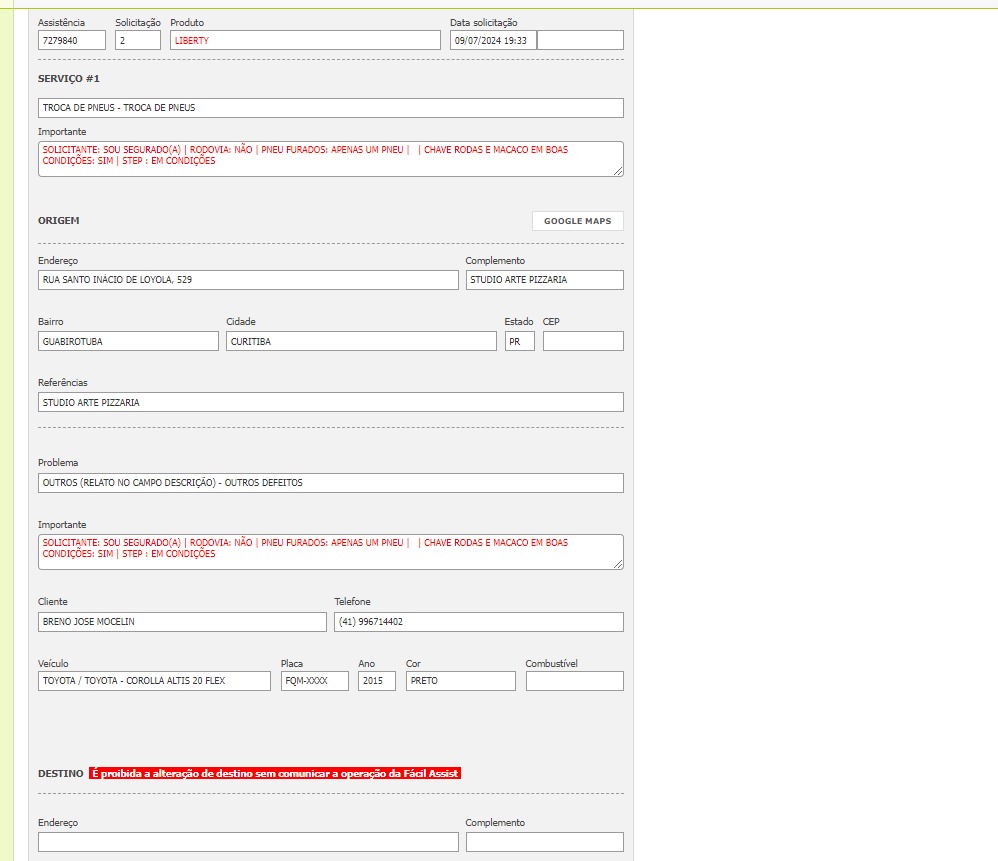Click the Referências field STUDIO ARTE PIZZARIA

(x=331, y=402)
